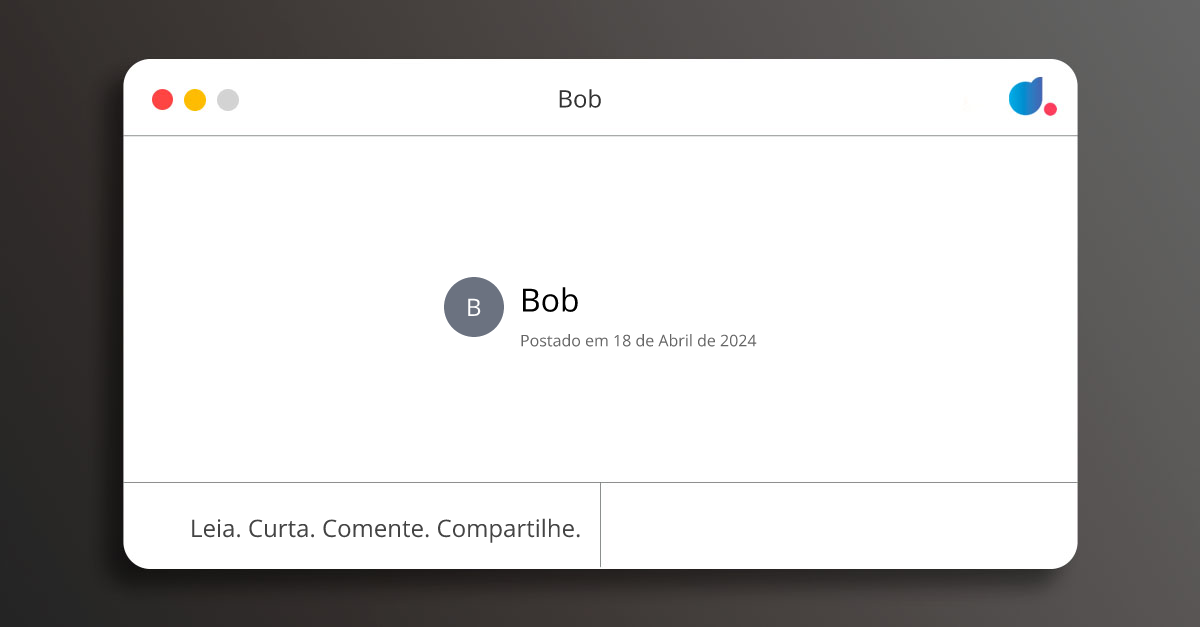1200x628 pixels.
Task: Click the author name 'Bob'
Action: (549, 300)
